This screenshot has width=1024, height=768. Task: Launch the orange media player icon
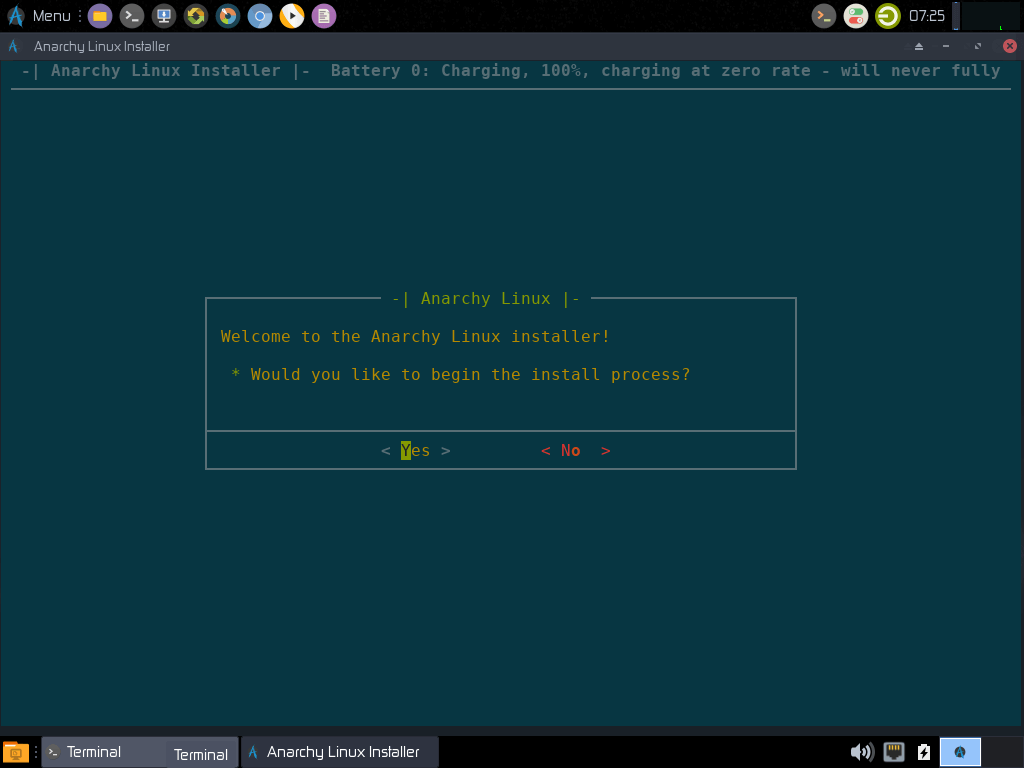tap(292, 16)
